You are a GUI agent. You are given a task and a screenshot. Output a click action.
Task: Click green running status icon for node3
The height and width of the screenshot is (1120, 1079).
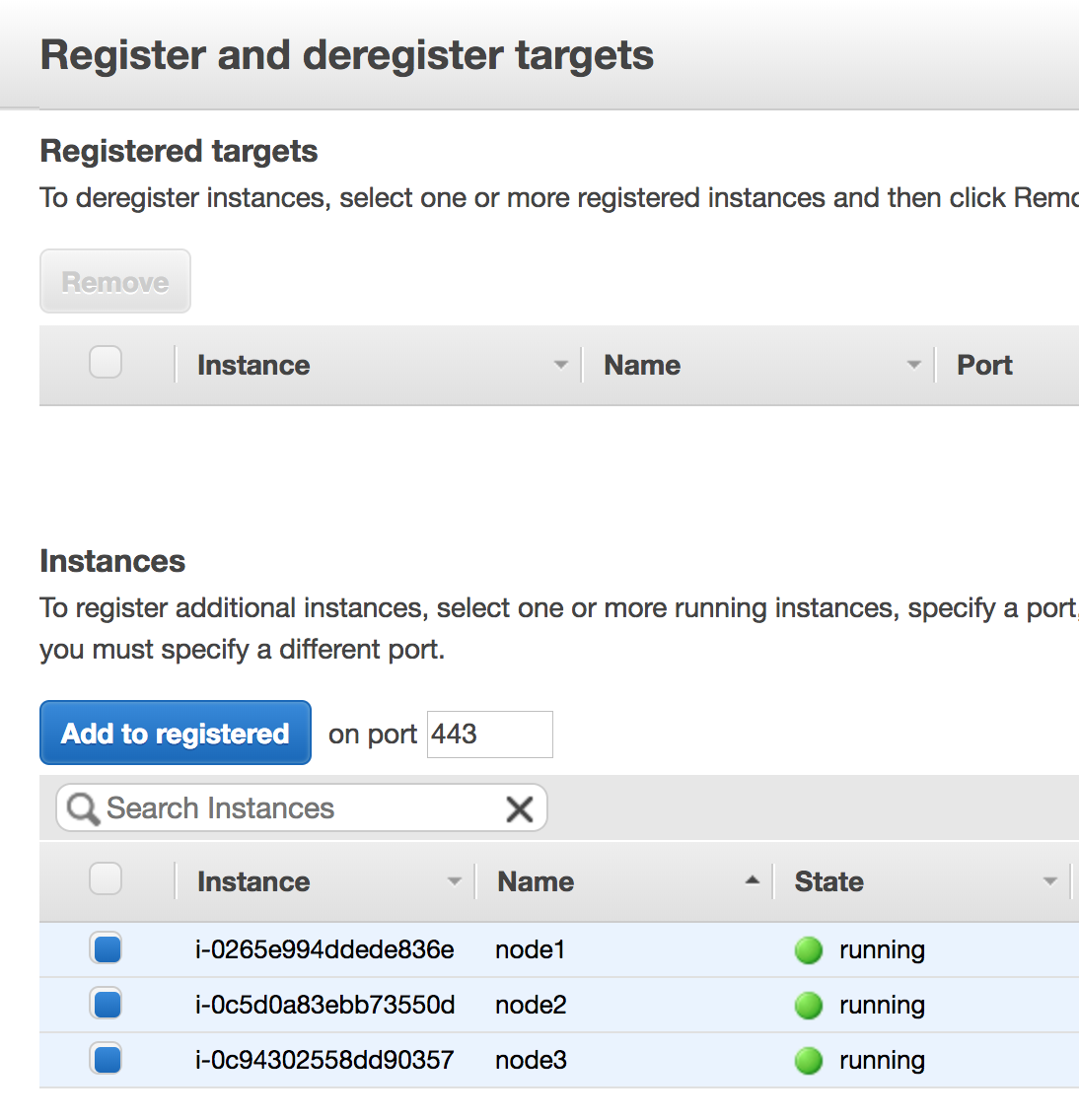point(809,1061)
